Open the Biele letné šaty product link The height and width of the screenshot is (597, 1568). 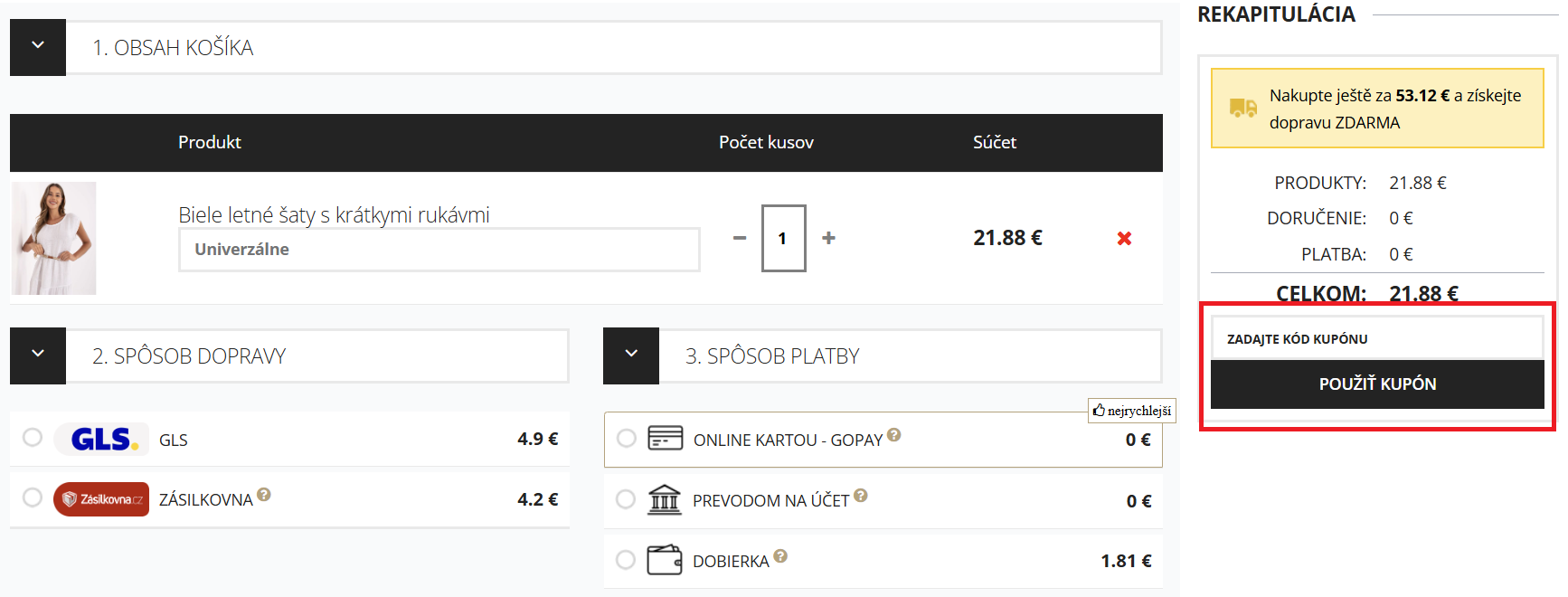pos(334,215)
